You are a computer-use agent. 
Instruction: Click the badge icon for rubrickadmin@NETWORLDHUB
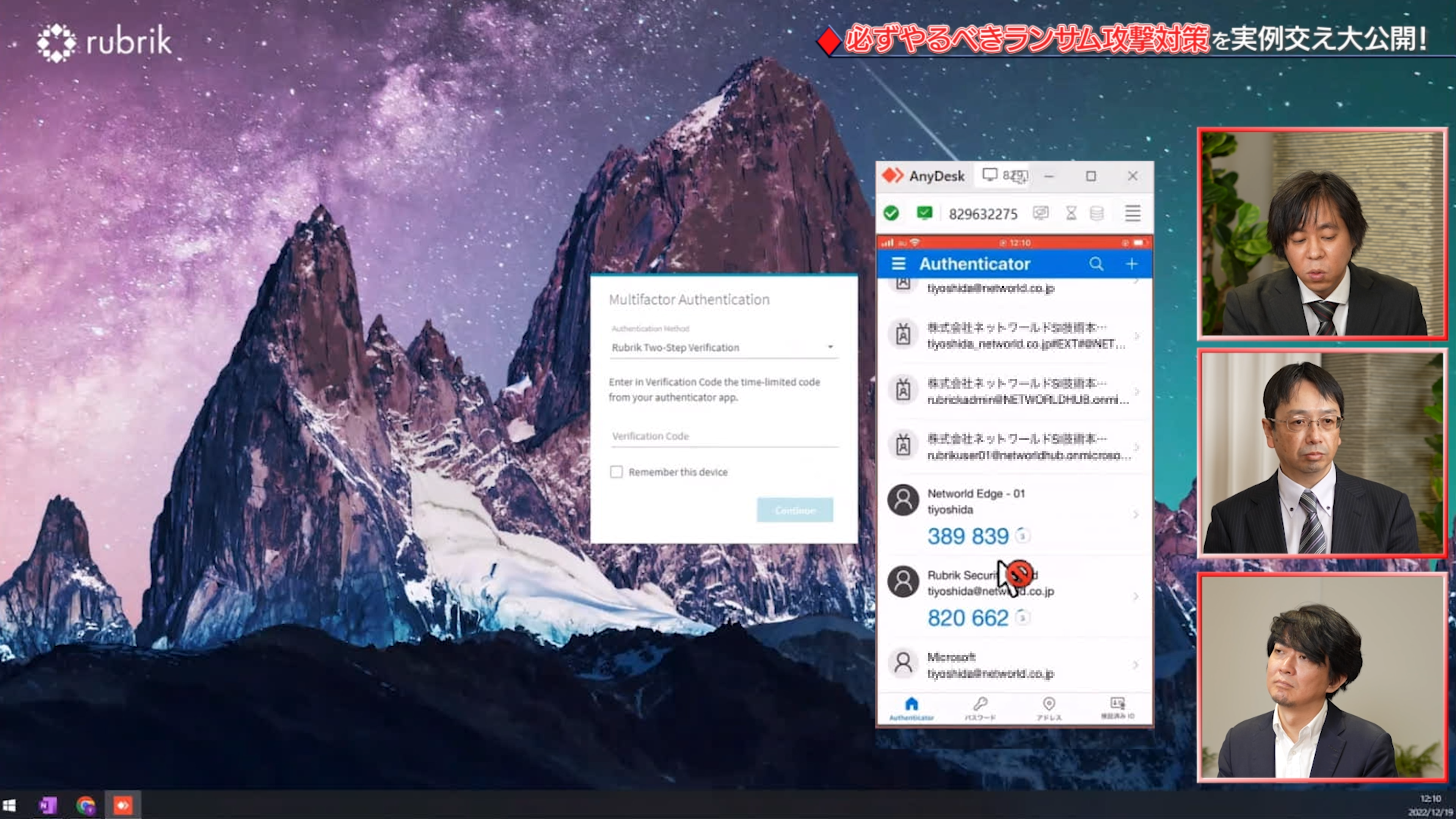coord(903,390)
